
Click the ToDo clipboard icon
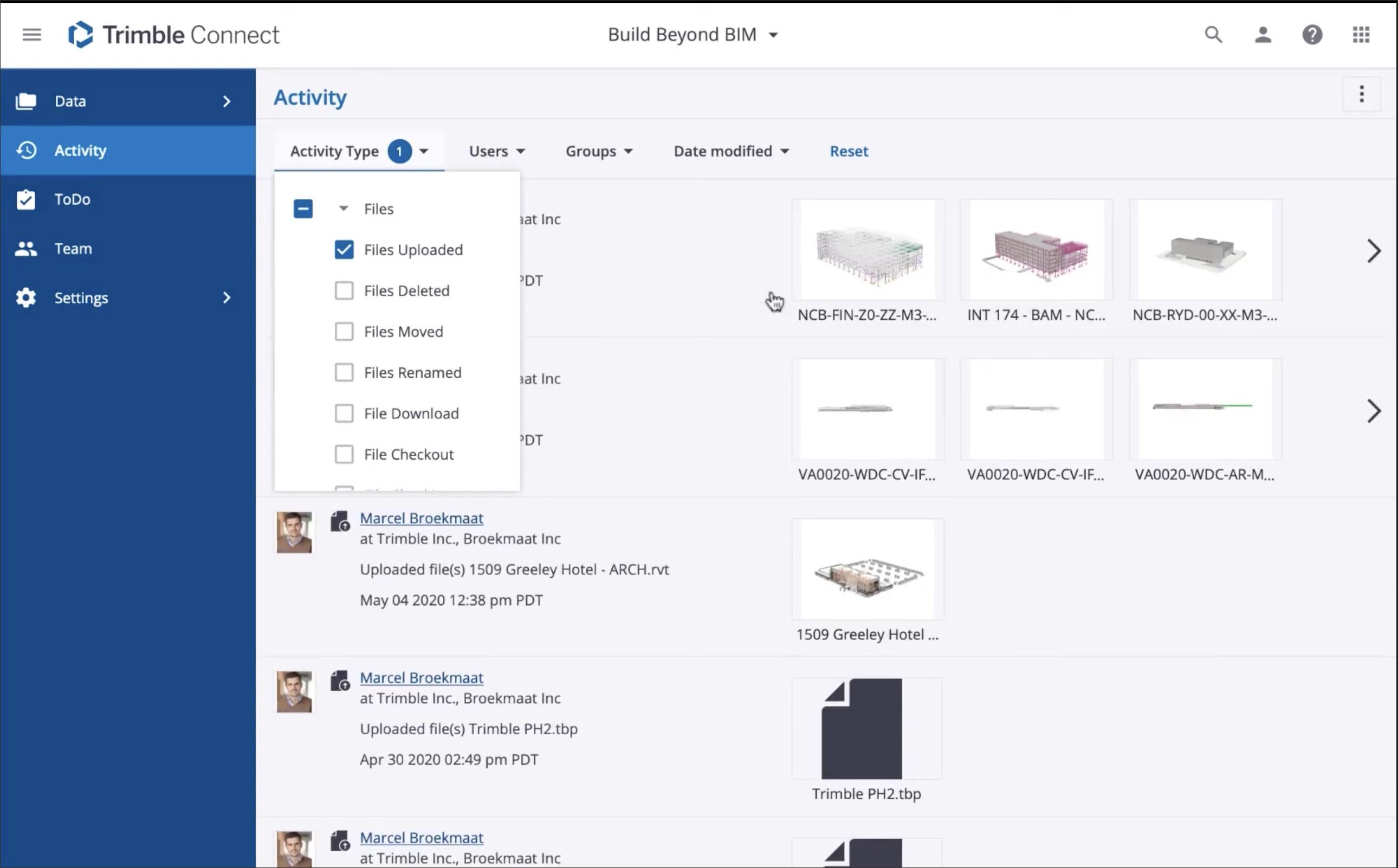(26, 199)
